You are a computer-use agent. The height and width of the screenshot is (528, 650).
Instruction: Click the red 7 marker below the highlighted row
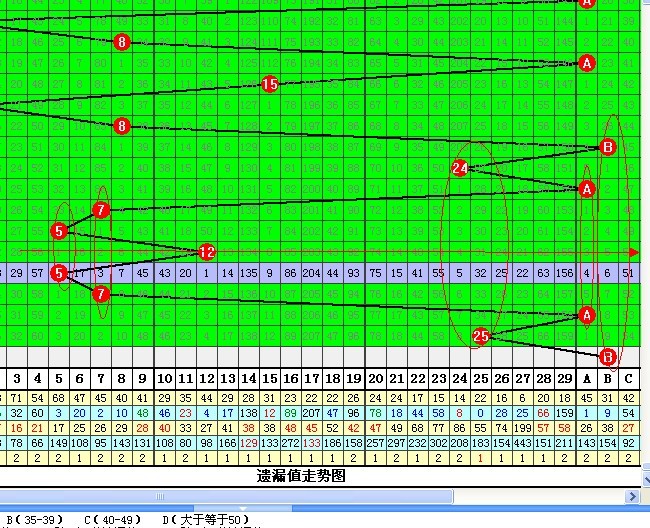[x=101, y=294]
